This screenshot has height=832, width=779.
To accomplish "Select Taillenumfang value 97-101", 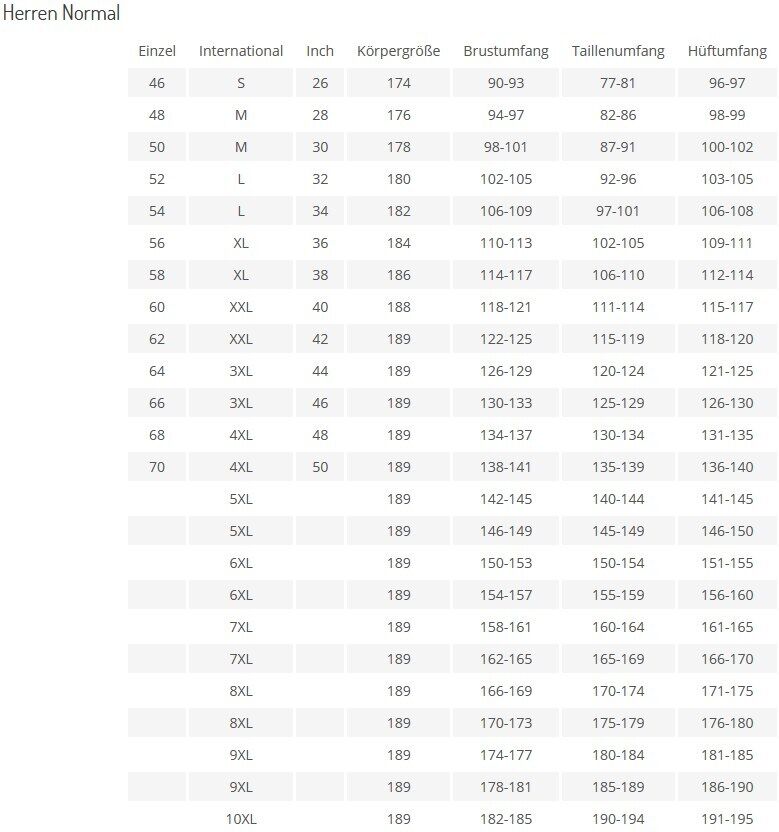I will 618,211.
